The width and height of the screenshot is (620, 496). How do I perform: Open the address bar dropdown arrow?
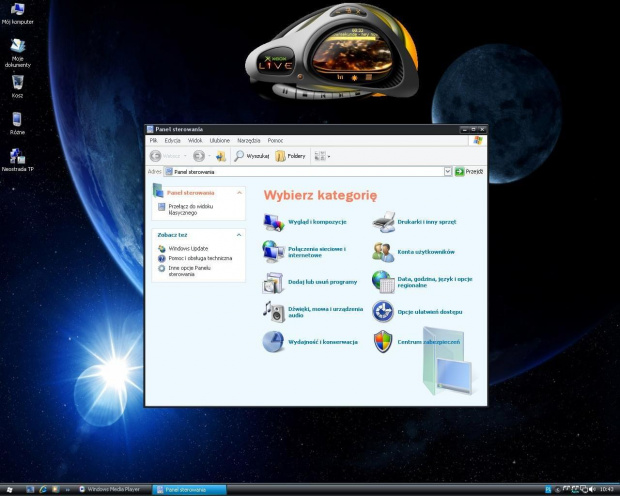pos(448,172)
